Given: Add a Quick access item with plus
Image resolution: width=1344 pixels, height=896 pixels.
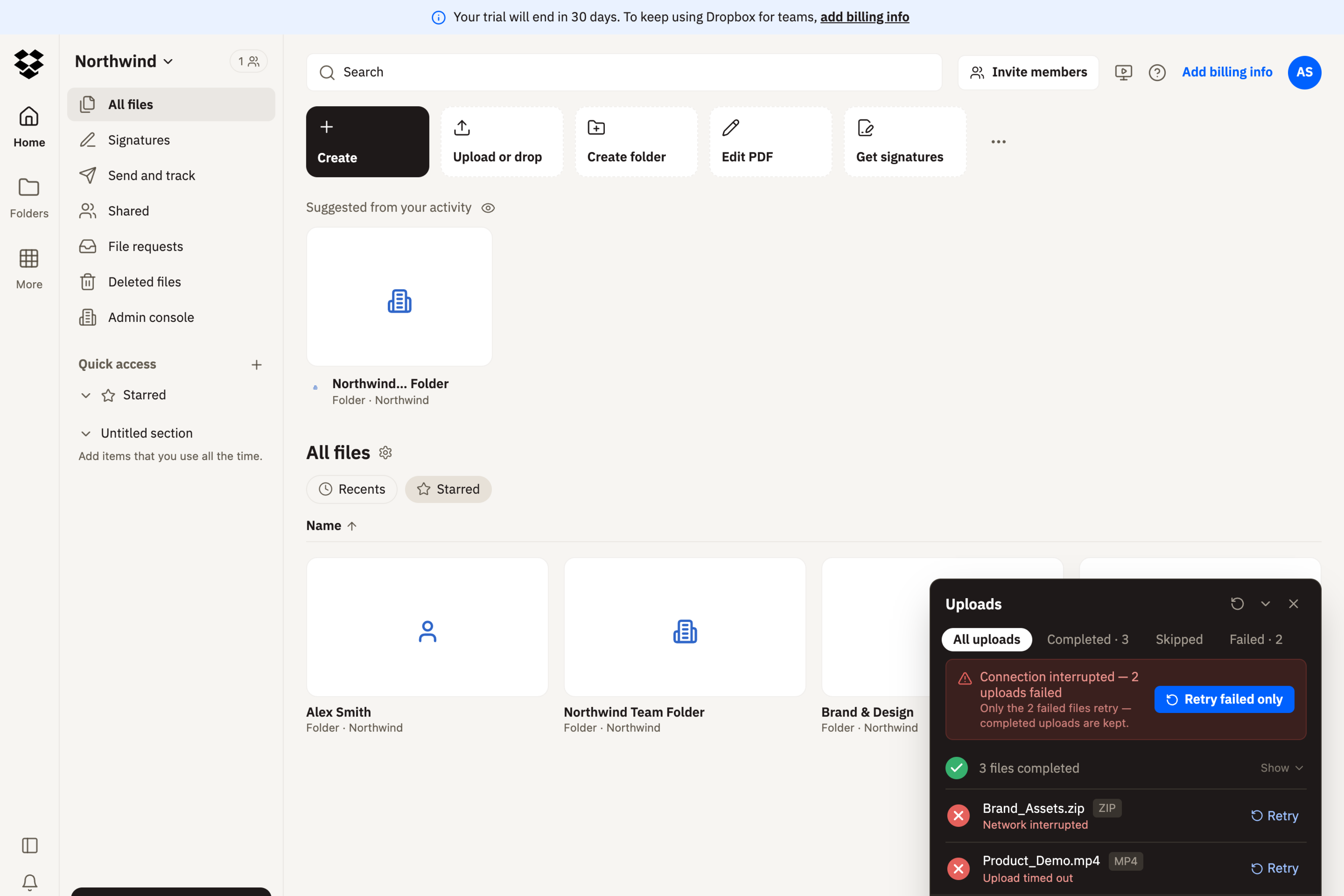Looking at the screenshot, I should [x=257, y=364].
